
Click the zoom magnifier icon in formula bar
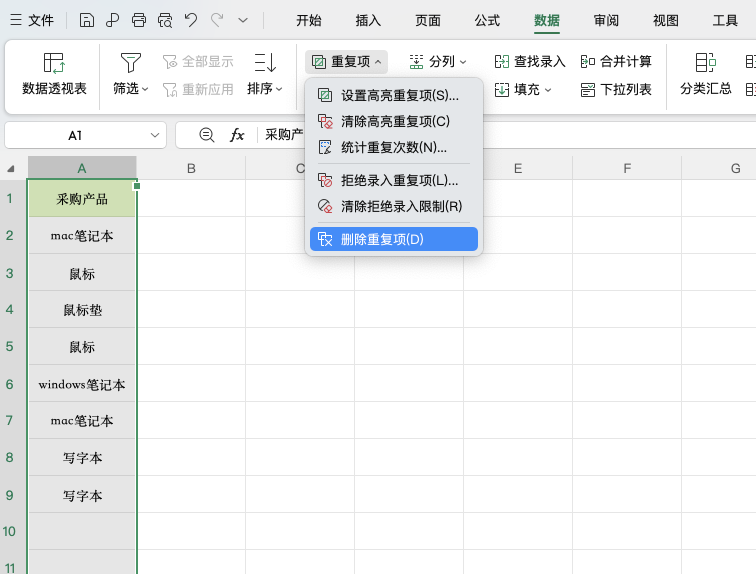pyautogui.click(x=207, y=135)
